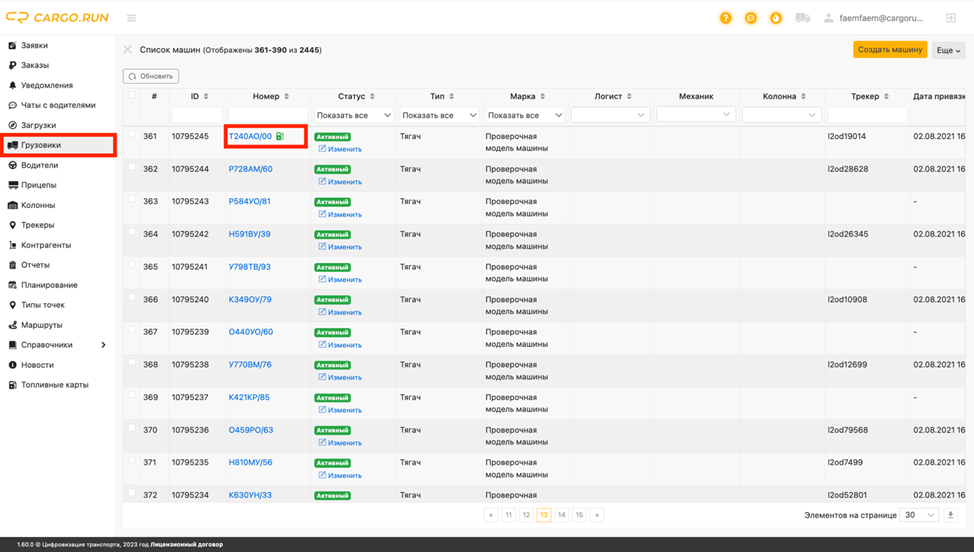Go to page 14 in pagination
This screenshot has height=552, width=974.
[562, 515]
